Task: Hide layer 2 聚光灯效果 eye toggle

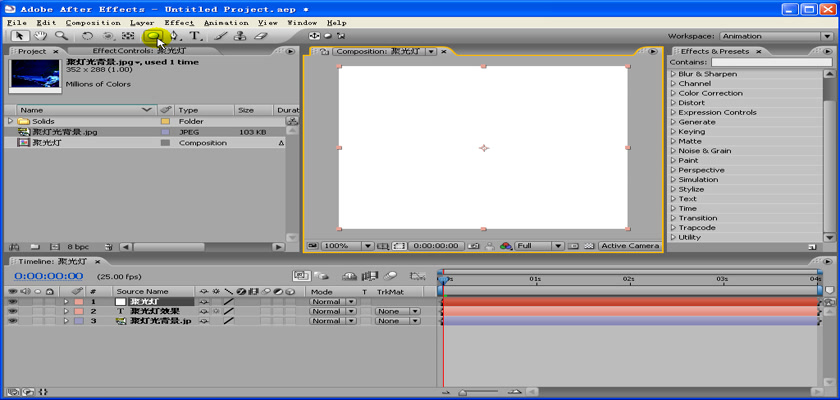Action: tap(12, 311)
